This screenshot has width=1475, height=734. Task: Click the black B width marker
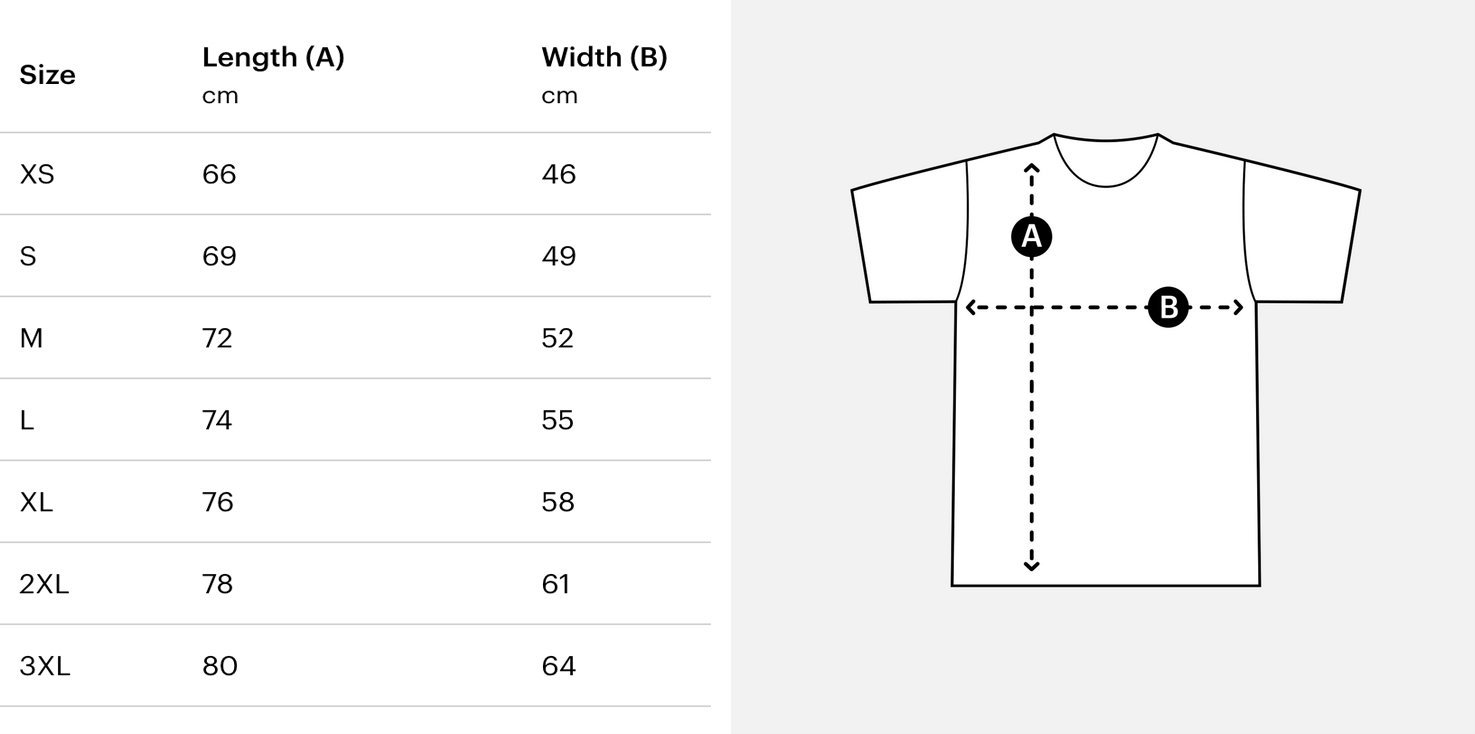(x=1167, y=308)
